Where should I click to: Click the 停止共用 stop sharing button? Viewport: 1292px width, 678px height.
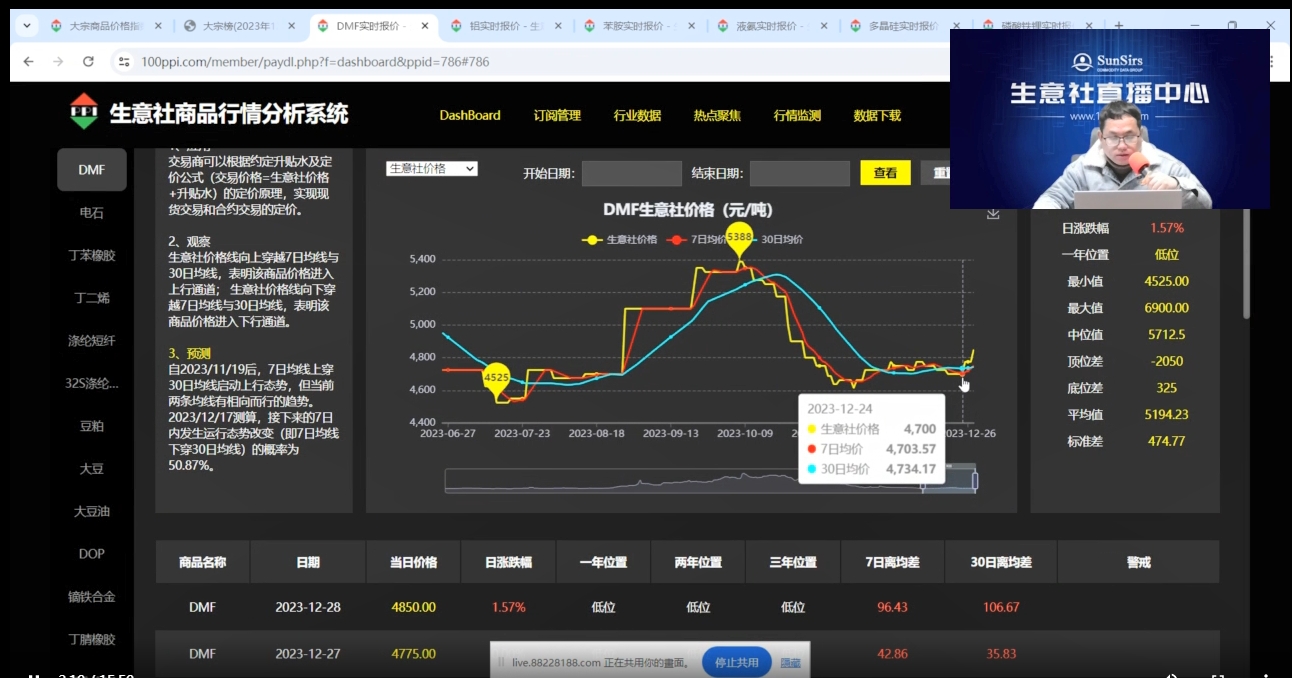tap(737, 662)
